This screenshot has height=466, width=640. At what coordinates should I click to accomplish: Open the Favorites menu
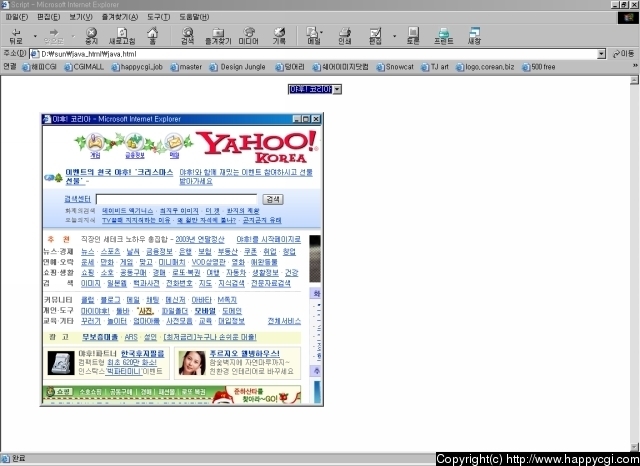120,17
